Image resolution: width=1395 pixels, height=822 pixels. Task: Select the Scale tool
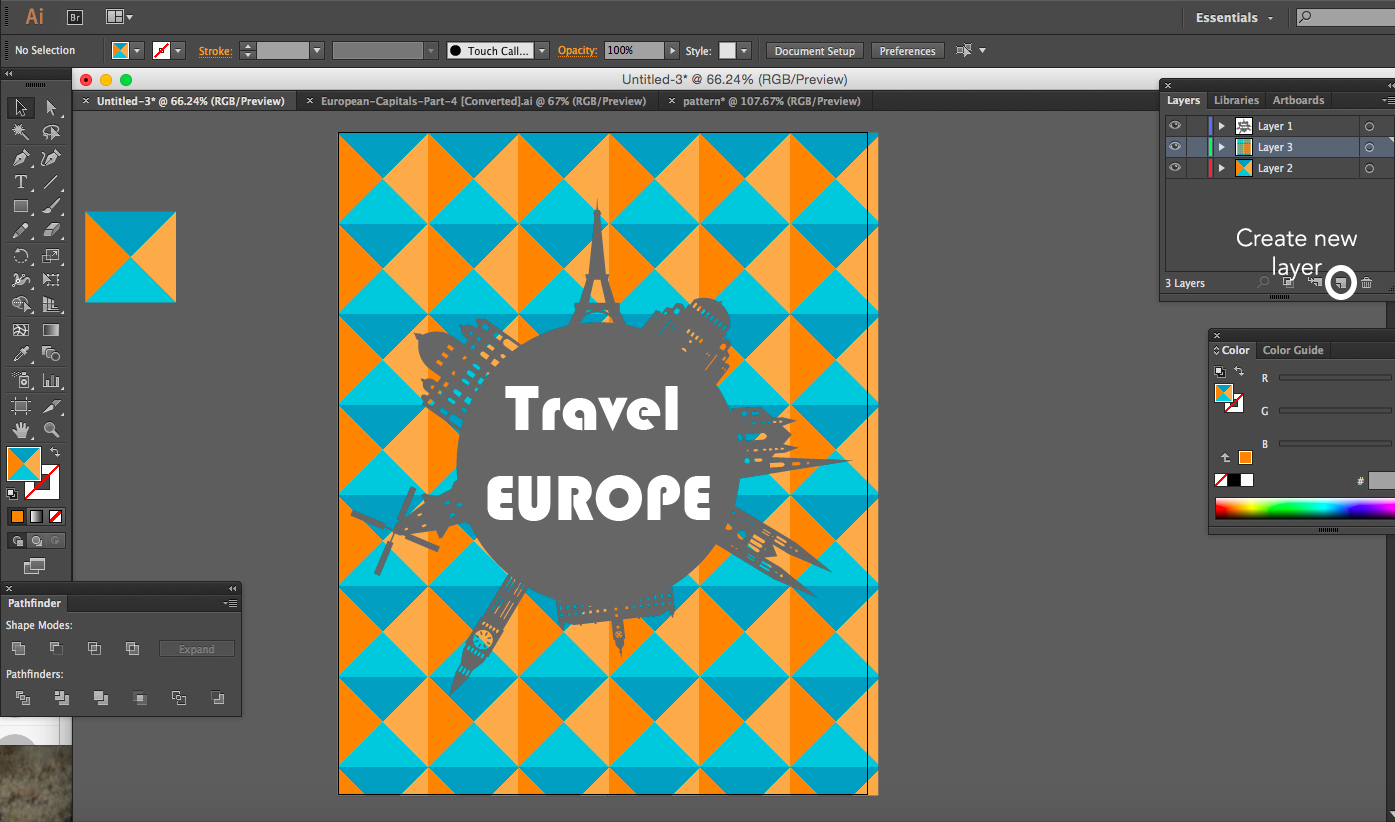tap(51, 256)
